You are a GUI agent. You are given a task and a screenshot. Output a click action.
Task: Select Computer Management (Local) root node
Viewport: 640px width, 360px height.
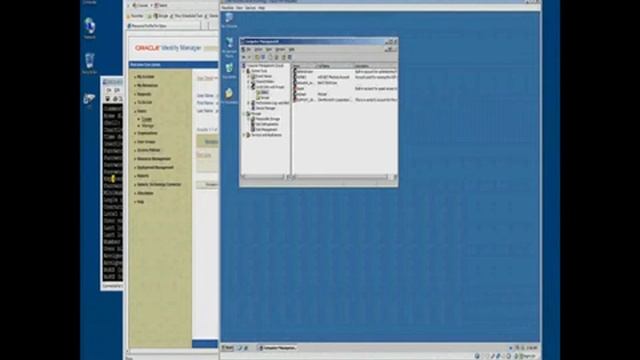pyautogui.click(x=263, y=66)
